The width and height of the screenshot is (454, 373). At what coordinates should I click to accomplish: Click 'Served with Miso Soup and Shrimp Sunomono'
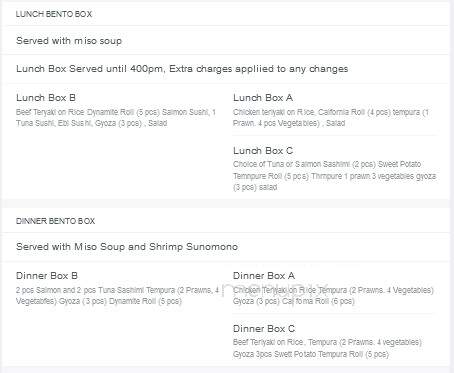point(127,247)
